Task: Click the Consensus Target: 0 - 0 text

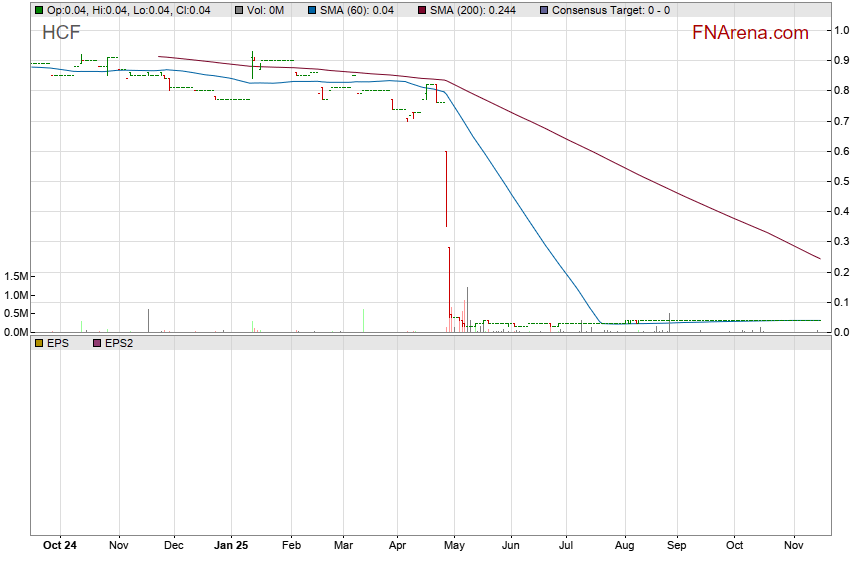Action: tap(610, 10)
